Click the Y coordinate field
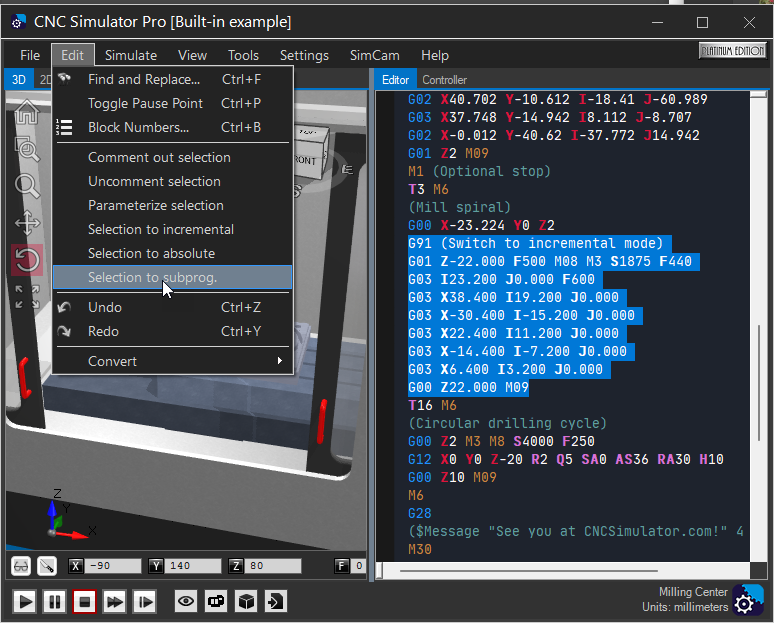Screen dimensions: 774x623 tap(193, 566)
